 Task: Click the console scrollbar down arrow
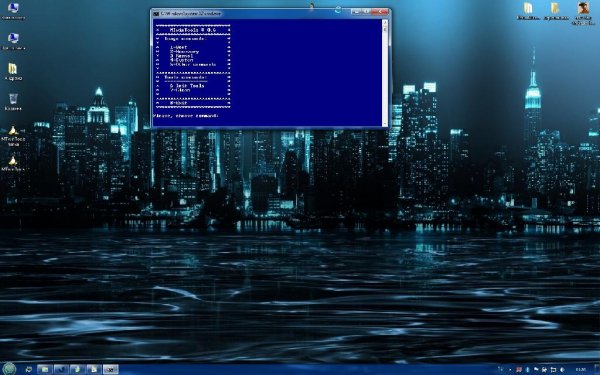tap(385, 124)
